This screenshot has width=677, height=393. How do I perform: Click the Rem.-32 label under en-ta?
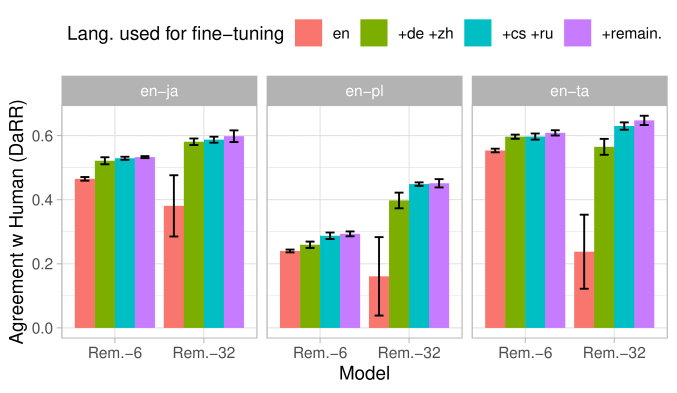(x=614, y=353)
